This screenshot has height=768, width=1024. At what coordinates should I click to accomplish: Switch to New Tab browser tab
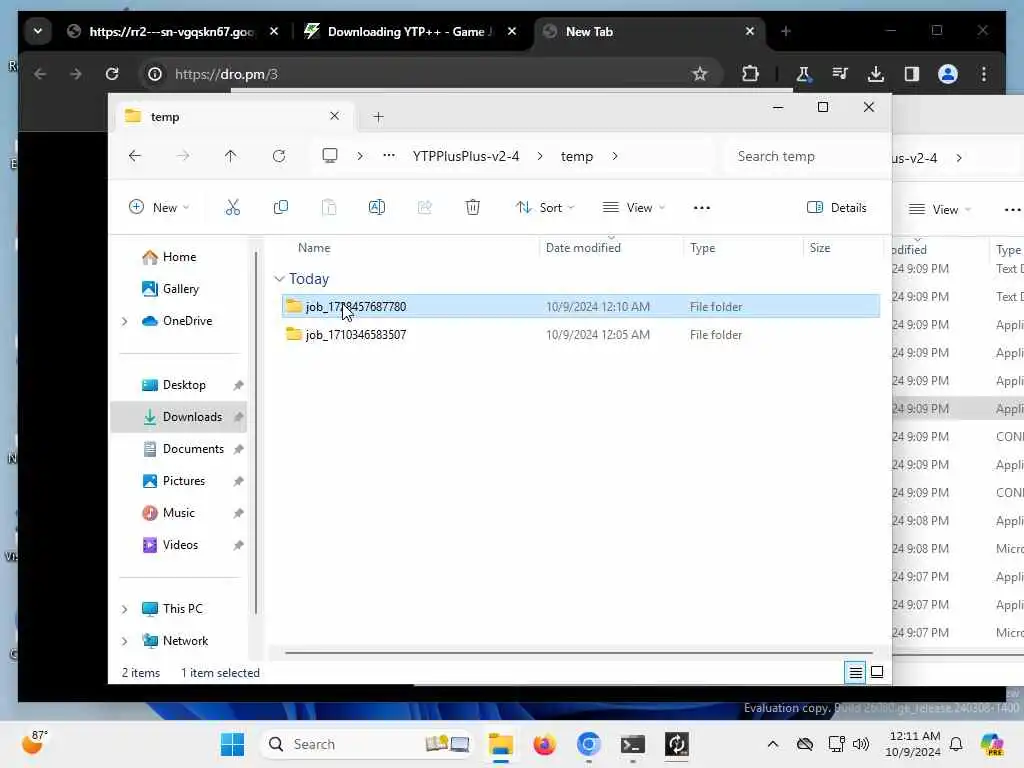tap(649, 31)
